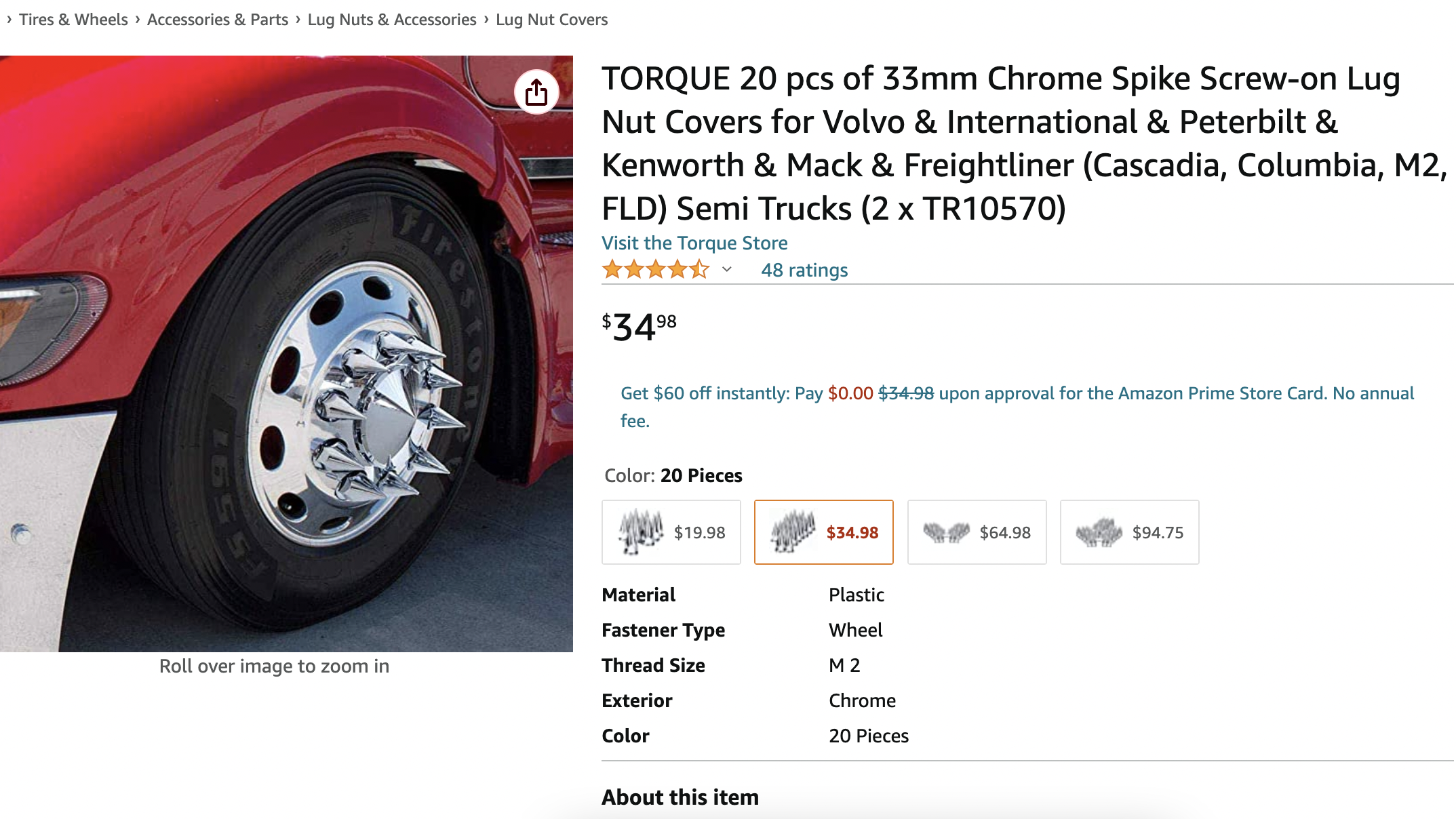Open the 48 ratings link
Image resolution: width=1456 pixels, height=819 pixels.
coord(804,270)
